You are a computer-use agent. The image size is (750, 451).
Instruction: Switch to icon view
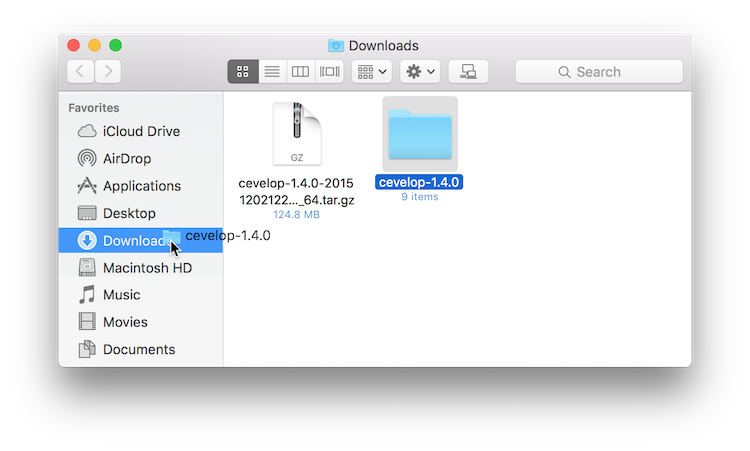click(243, 72)
